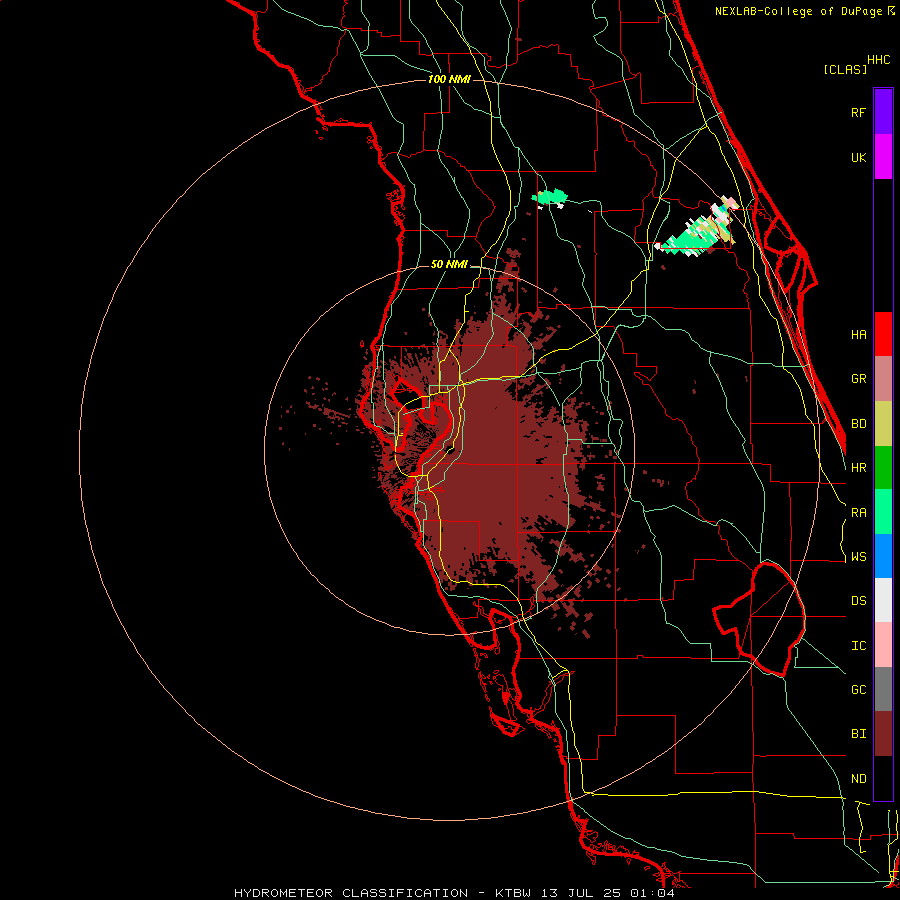Click the HA red legend color swatch
This screenshot has width=900, height=900.
click(883, 334)
